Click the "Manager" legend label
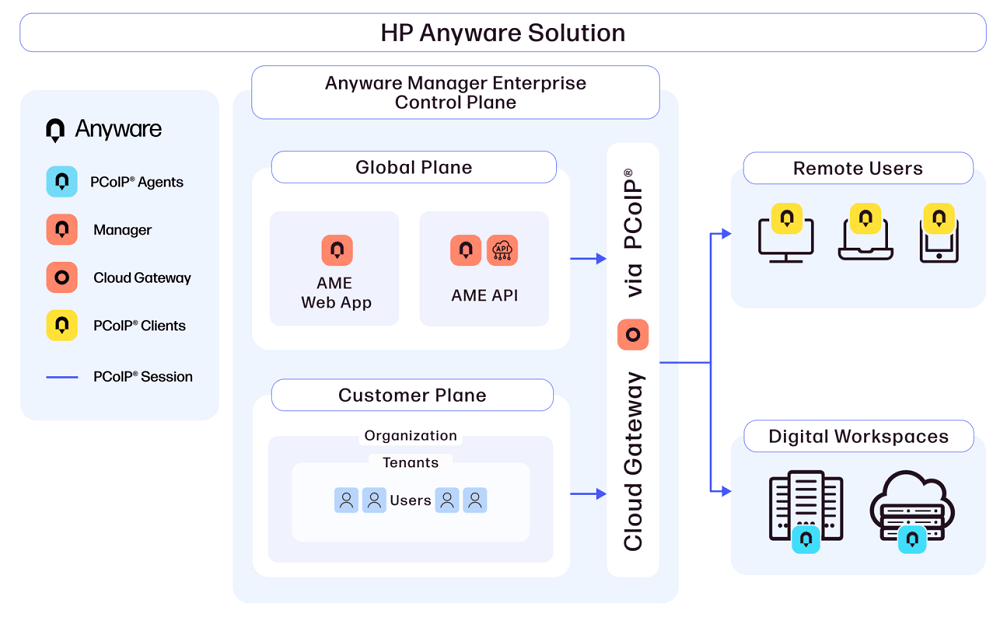This screenshot has width=1000, height=624. tap(122, 230)
